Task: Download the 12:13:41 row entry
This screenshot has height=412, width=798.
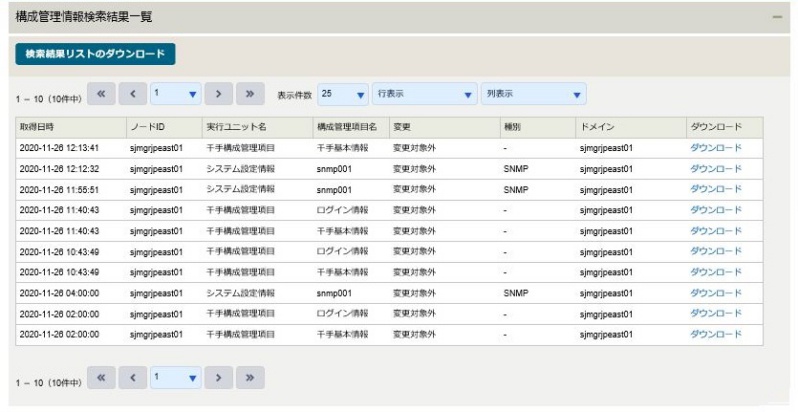Action: click(716, 148)
